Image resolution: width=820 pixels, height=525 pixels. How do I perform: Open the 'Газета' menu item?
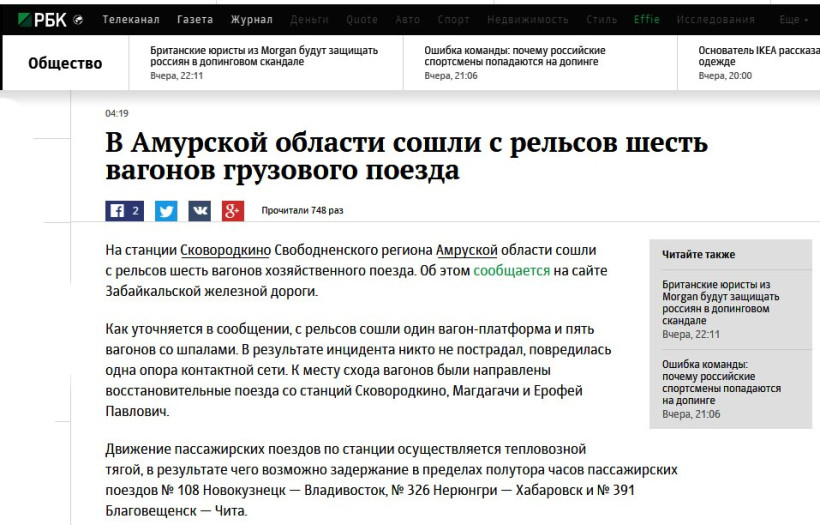[x=195, y=20]
